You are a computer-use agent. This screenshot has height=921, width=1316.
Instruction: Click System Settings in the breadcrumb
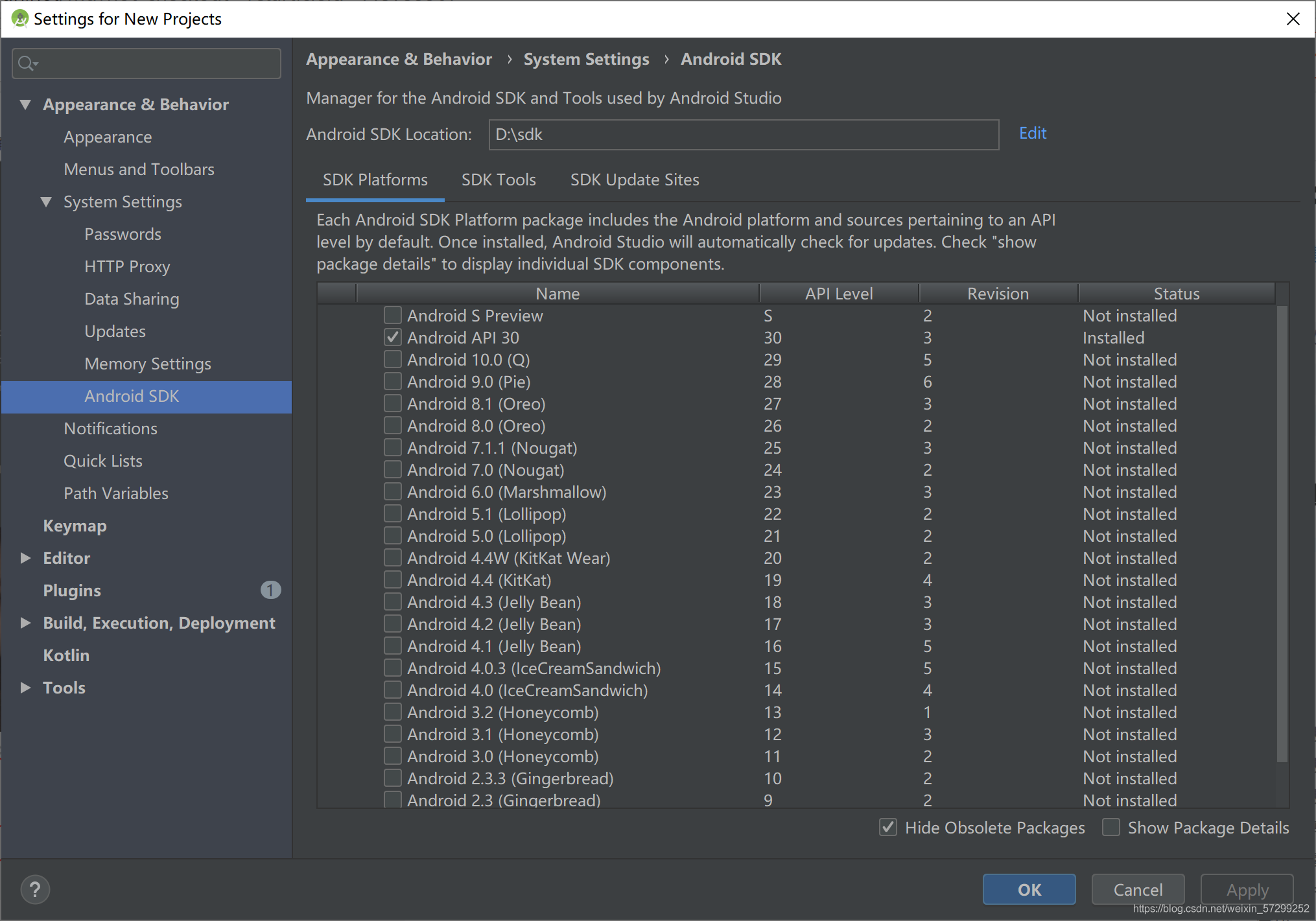tap(586, 59)
